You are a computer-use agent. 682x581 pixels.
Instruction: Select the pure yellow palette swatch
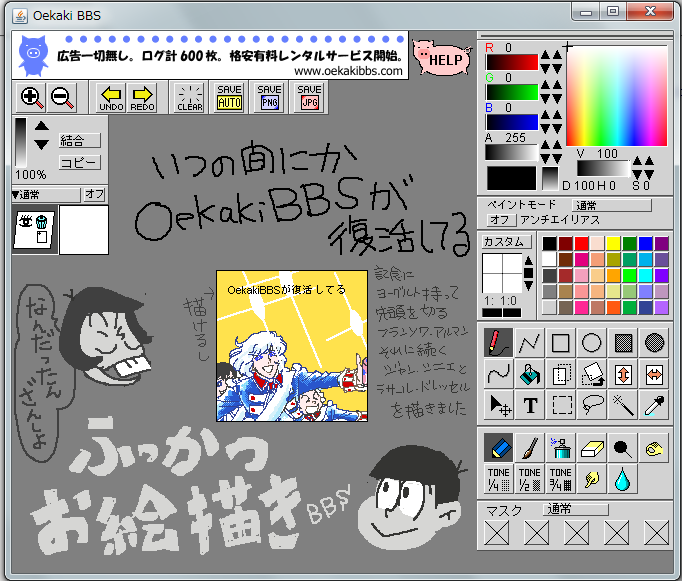(x=613, y=243)
